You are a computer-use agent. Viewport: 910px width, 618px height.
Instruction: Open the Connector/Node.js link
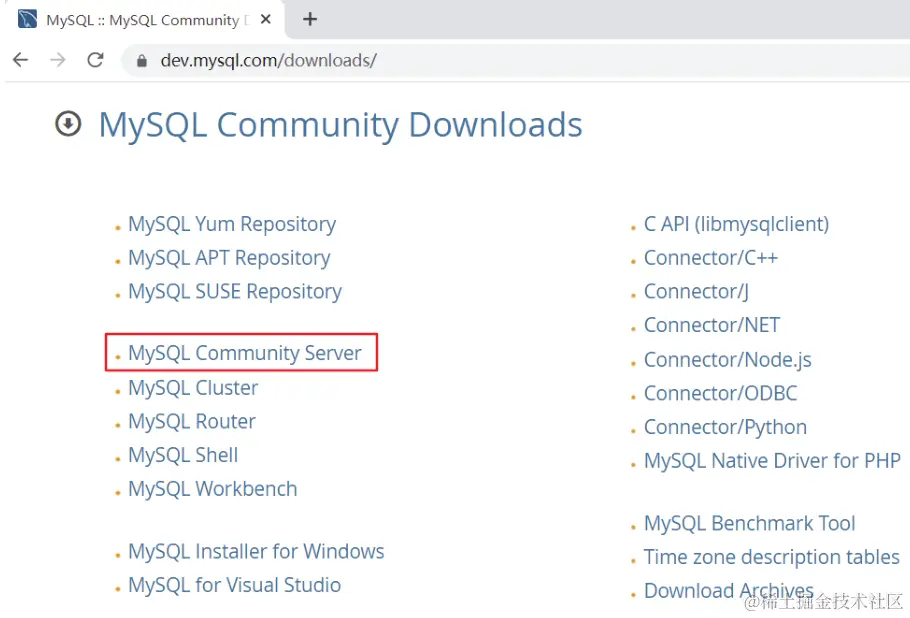[x=727, y=360]
